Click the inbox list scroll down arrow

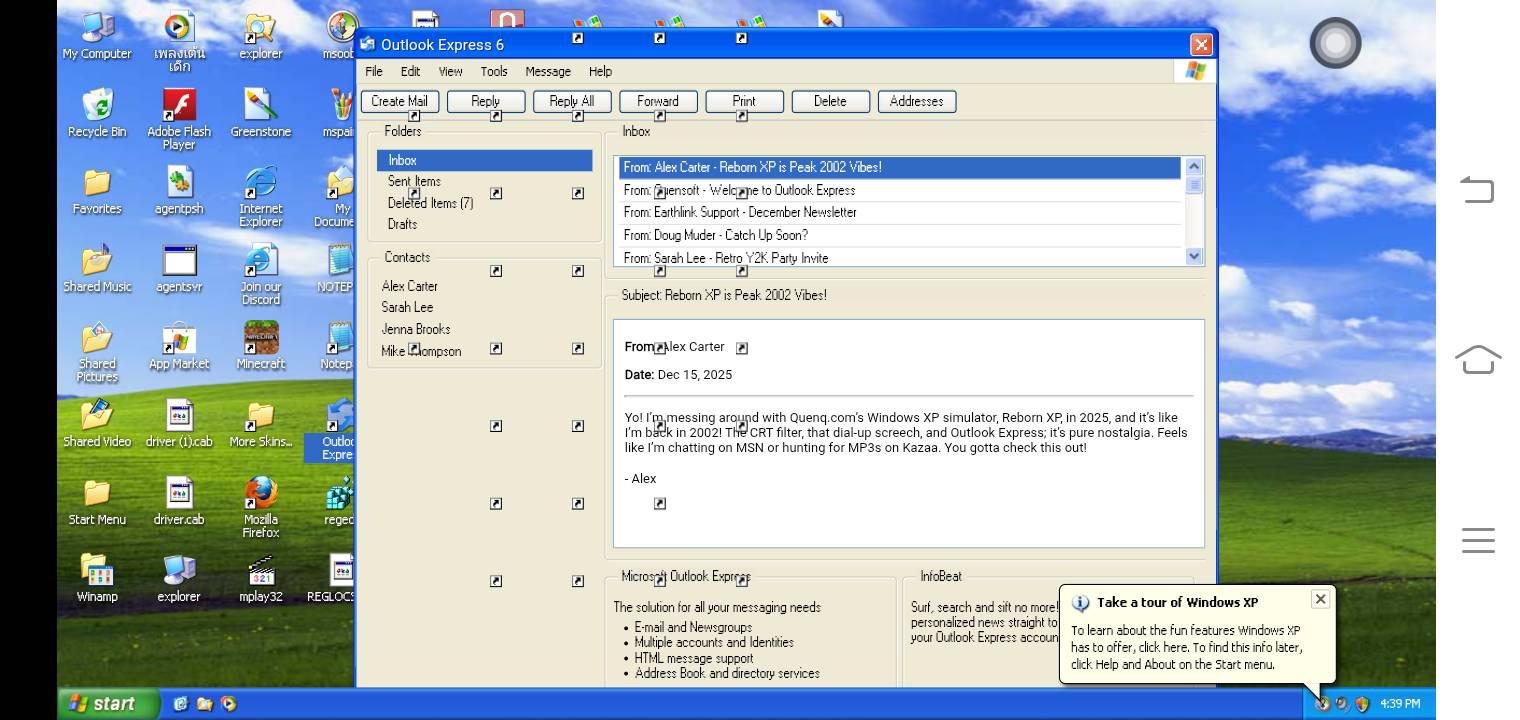pos(1193,256)
